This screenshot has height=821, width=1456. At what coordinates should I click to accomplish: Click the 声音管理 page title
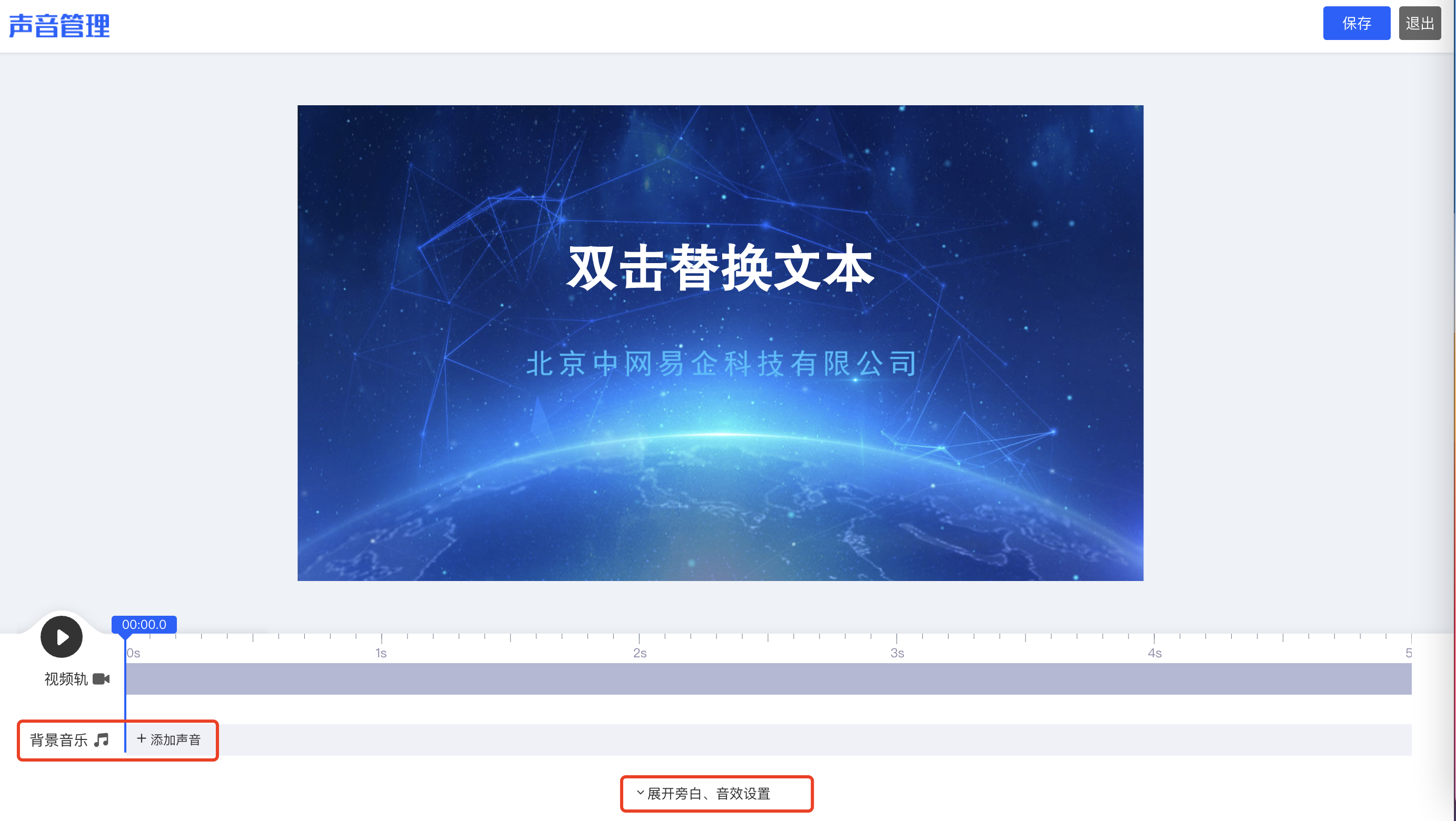(x=59, y=25)
